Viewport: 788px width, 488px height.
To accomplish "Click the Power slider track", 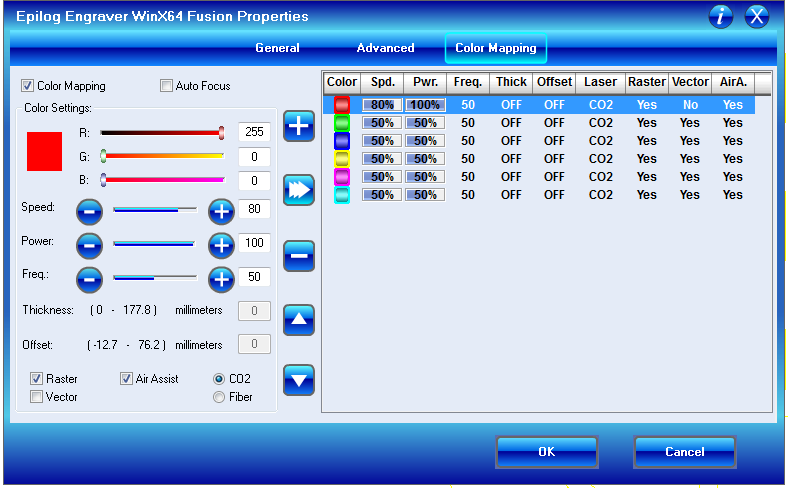I will [155, 244].
